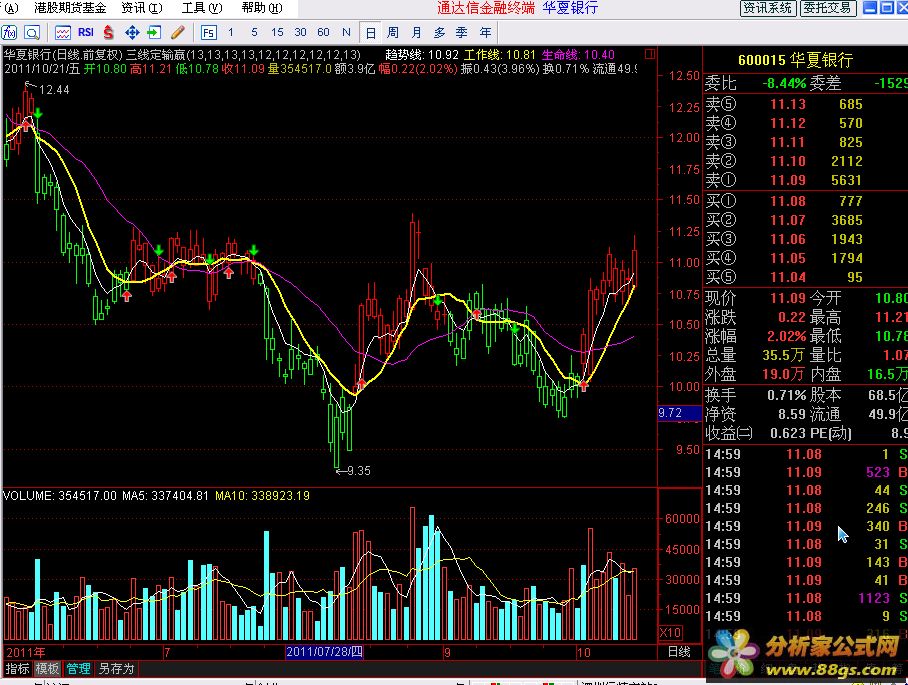This screenshot has height=685, width=908.
Task: Click the 换手 0.71% value
Action: (x=786, y=395)
